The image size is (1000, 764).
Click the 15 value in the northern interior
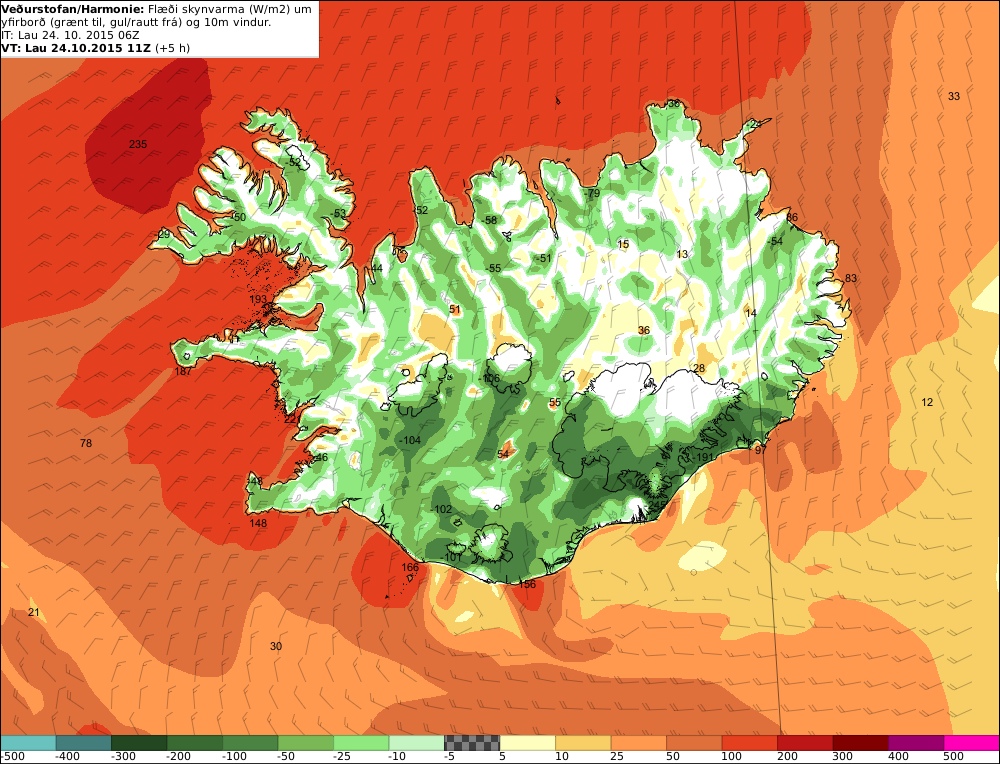pyautogui.click(x=623, y=244)
